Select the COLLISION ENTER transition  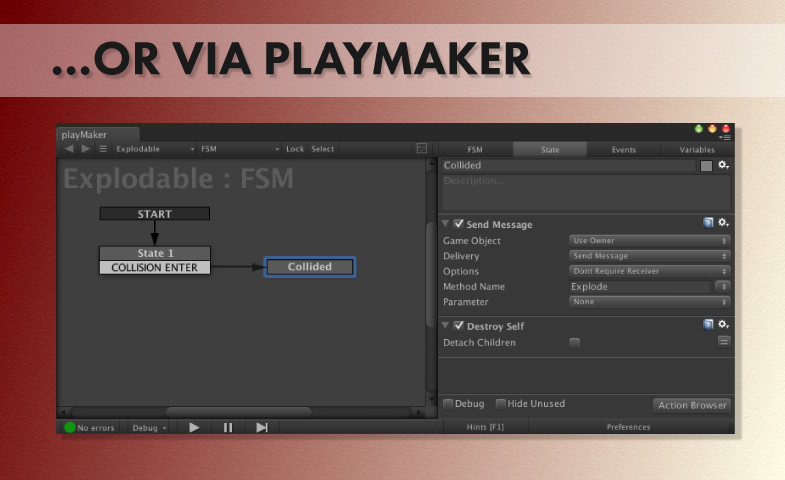pyautogui.click(x=155, y=267)
